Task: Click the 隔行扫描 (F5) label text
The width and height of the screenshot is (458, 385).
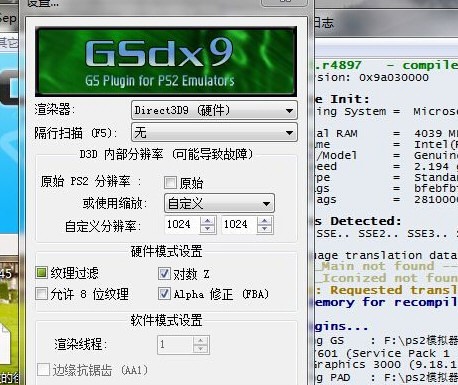Action: 76,133
